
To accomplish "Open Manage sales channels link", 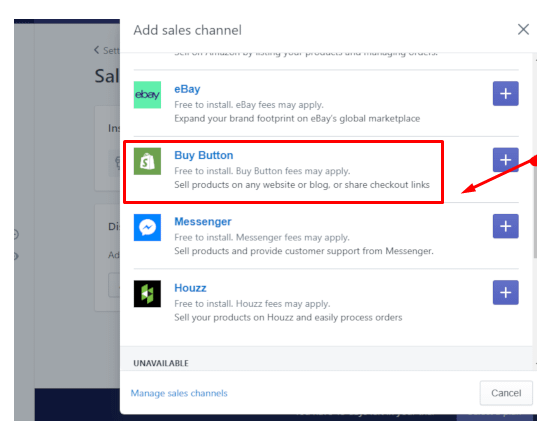I will [x=179, y=393].
